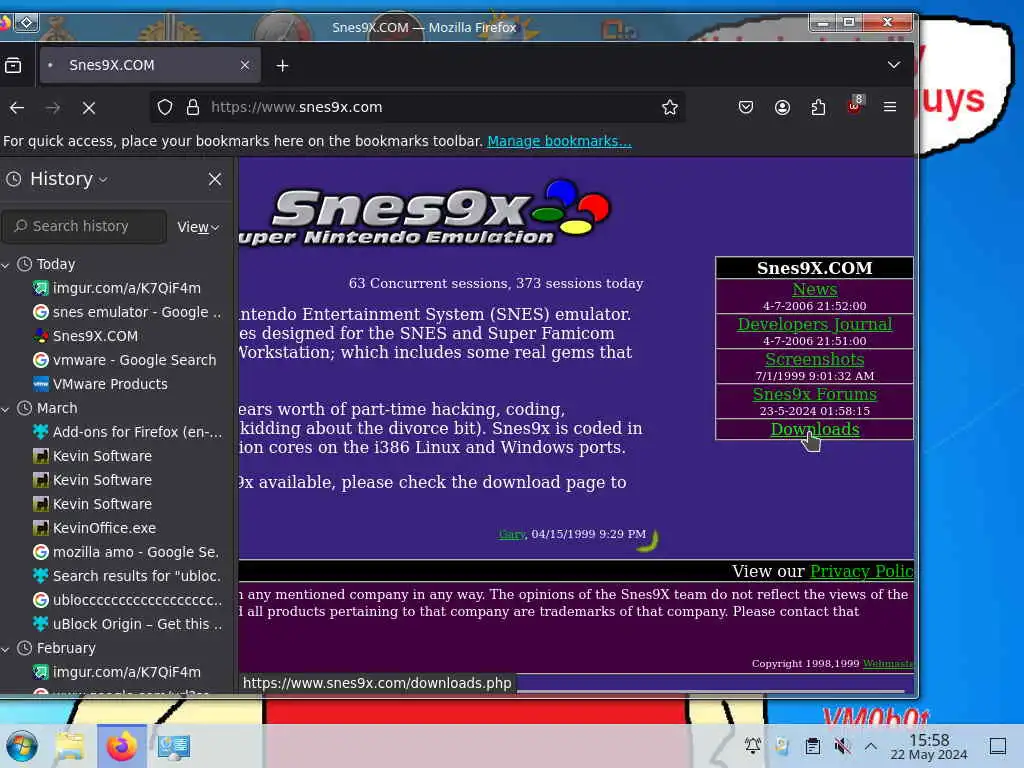This screenshot has width=1024, height=768.
Task: Click the Snes9x logo image
Action: pos(426,213)
